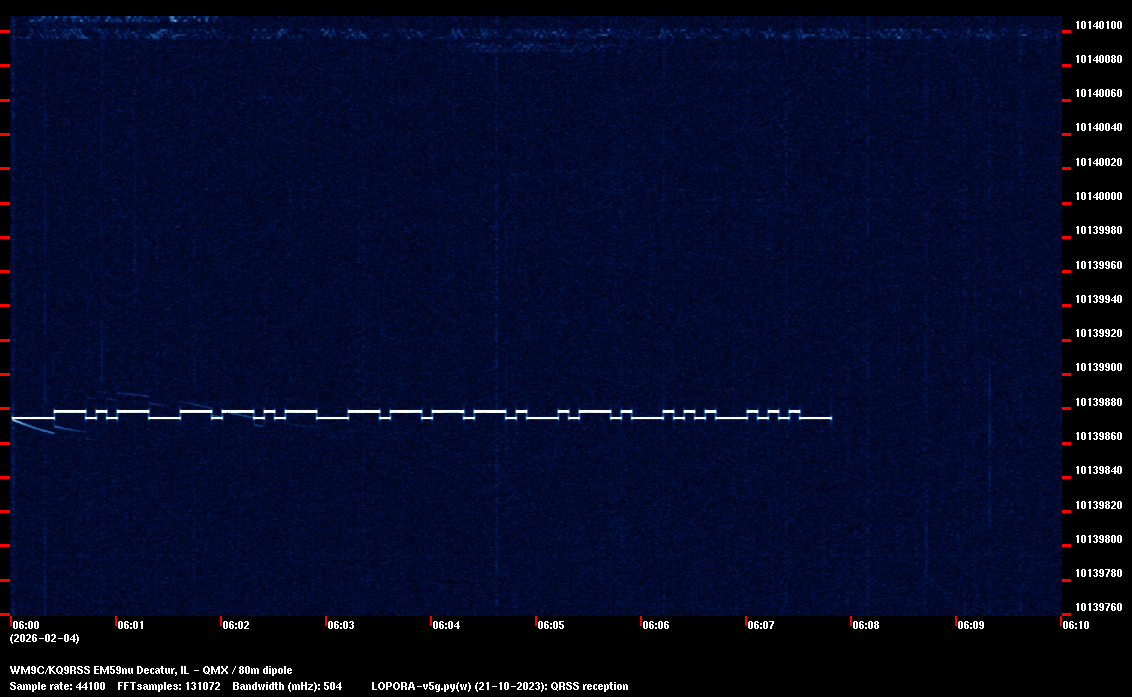Click the 10139880 frequency scale label

[x=1097, y=402]
